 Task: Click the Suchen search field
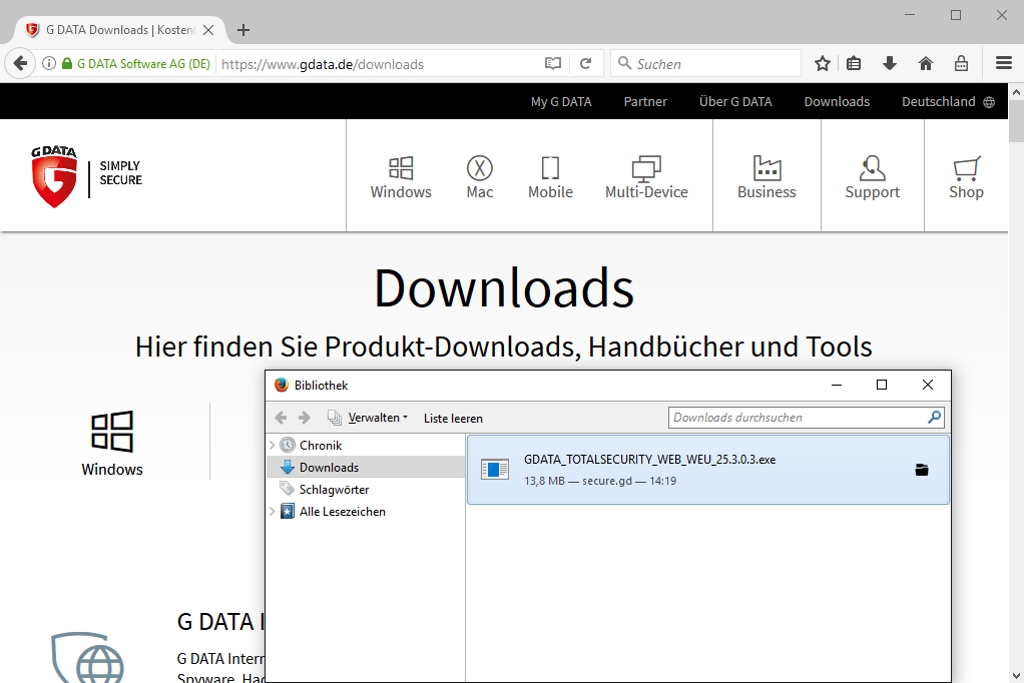coord(705,63)
